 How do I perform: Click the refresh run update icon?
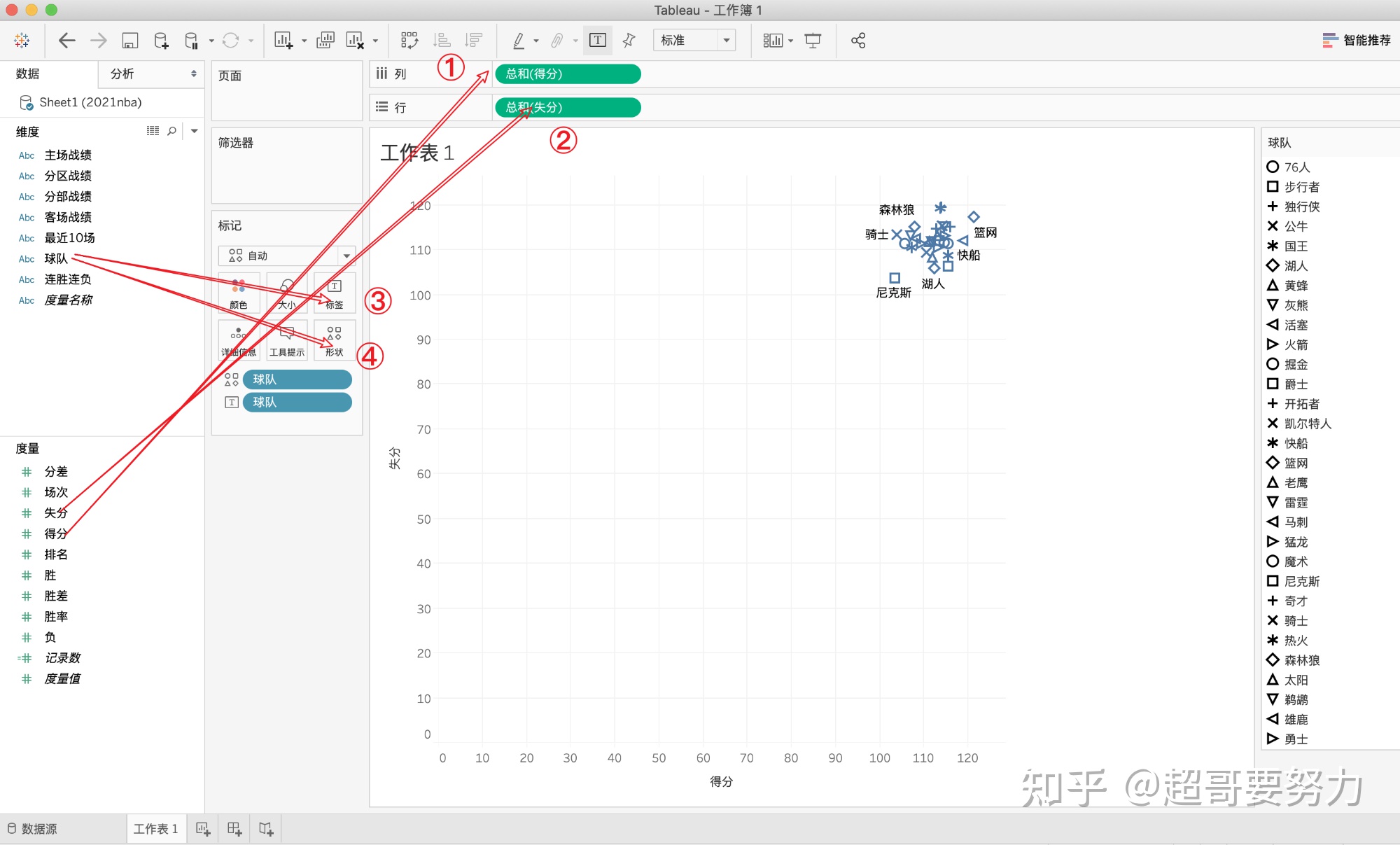tap(230, 41)
